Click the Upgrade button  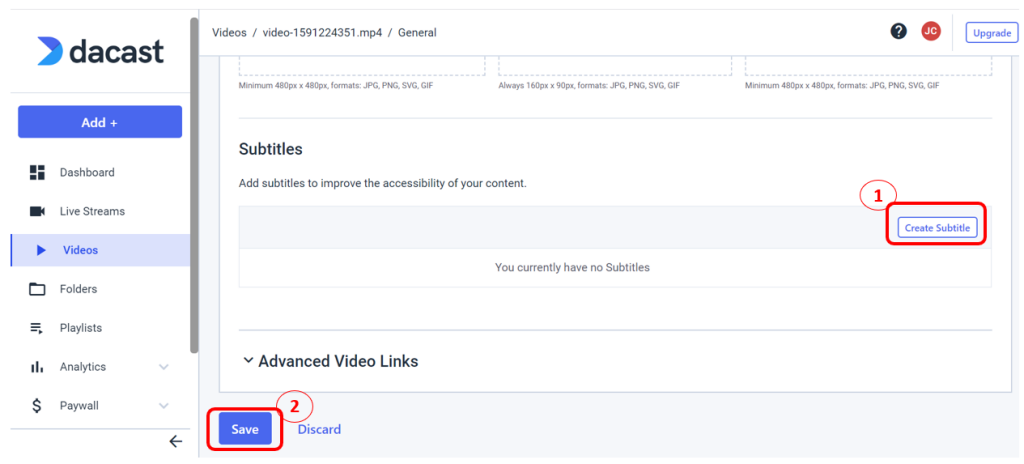(991, 33)
